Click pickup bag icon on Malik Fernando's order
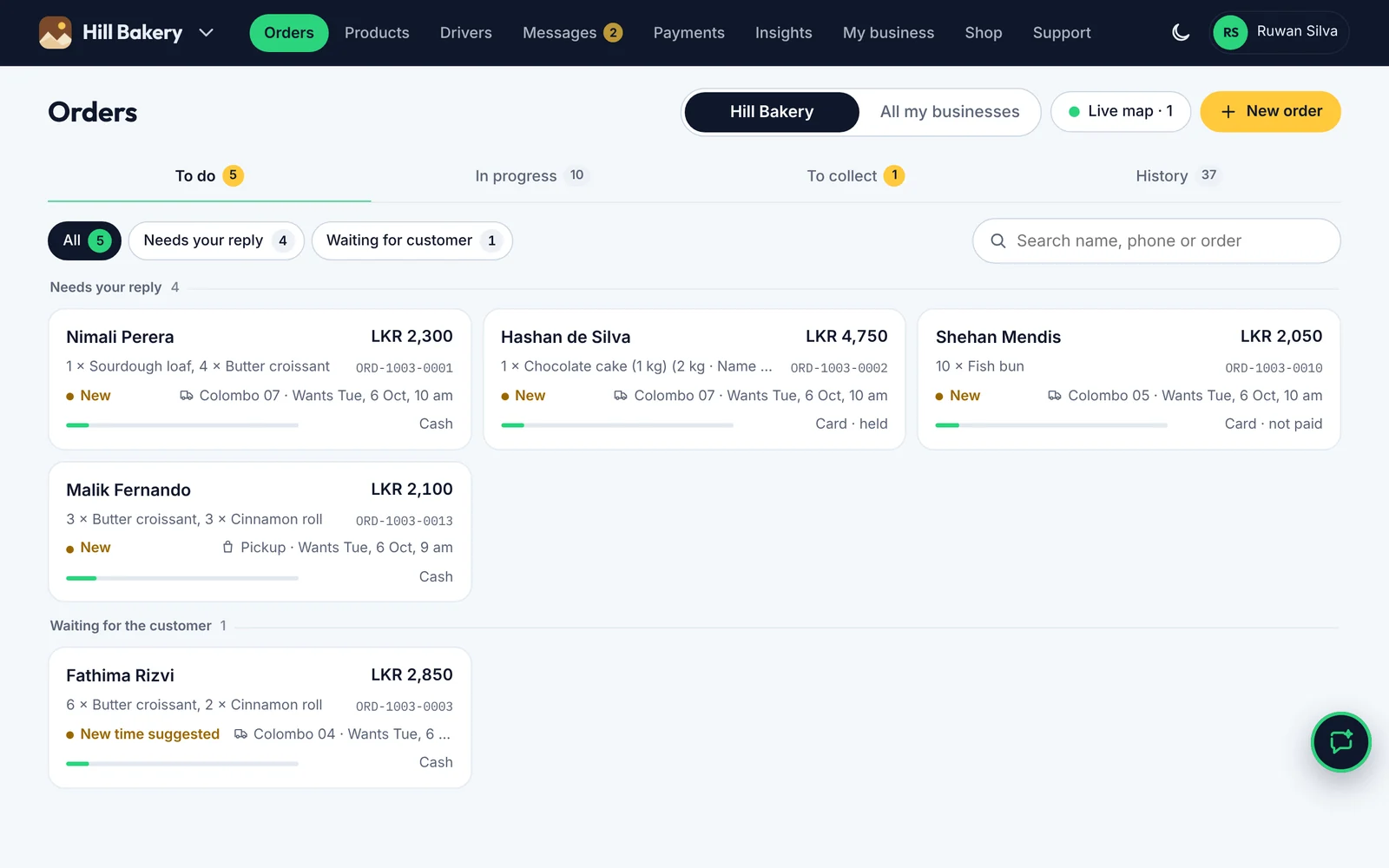The height and width of the screenshot is (868, 1389). click(227, 548)
